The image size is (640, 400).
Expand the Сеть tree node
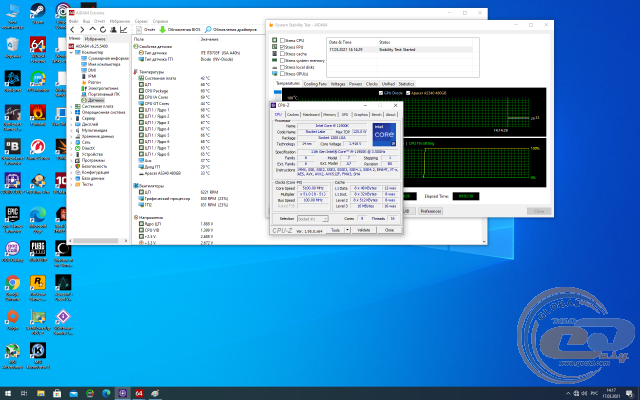pyautogui.click(x=72, y=142)
